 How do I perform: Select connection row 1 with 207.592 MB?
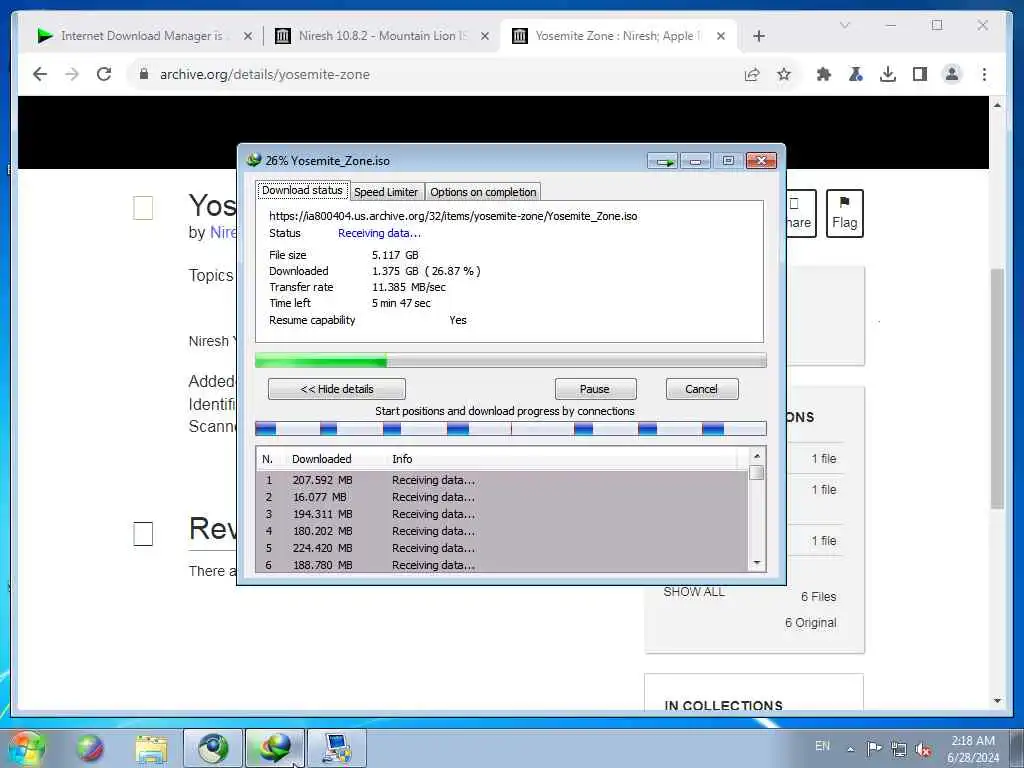point(502,480)
